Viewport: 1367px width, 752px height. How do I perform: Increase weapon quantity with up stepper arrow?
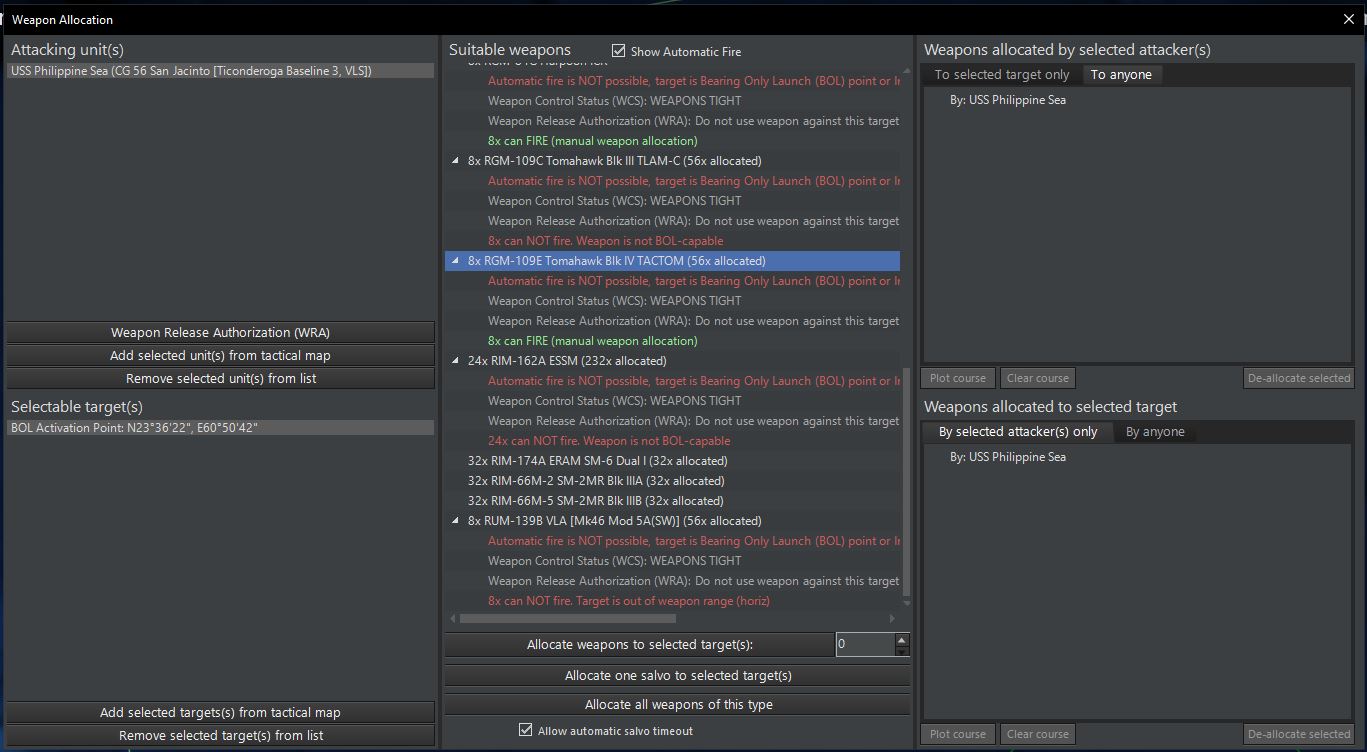pos(902,639)
